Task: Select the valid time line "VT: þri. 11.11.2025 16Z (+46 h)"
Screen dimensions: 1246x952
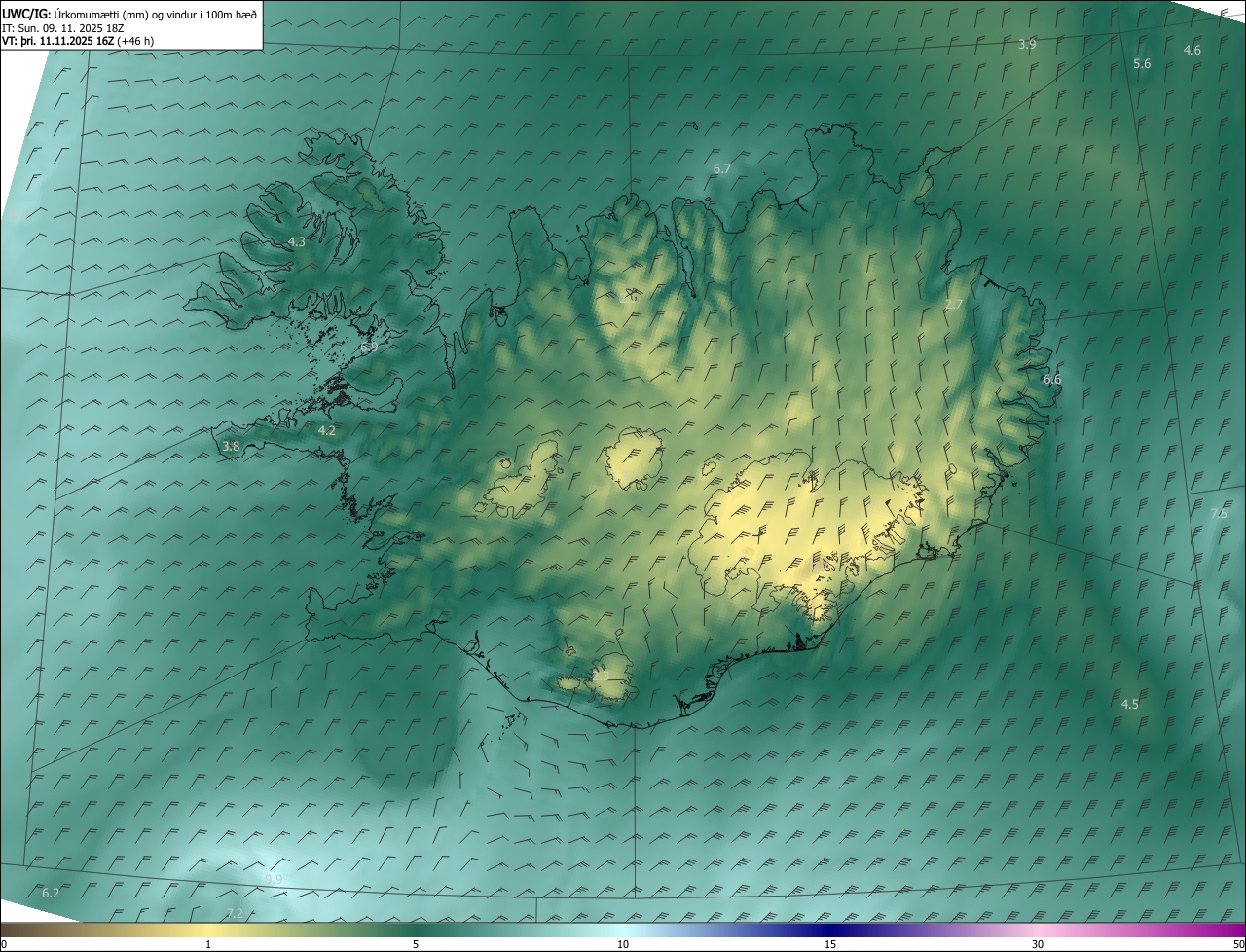Action: [x=78, y=41]
